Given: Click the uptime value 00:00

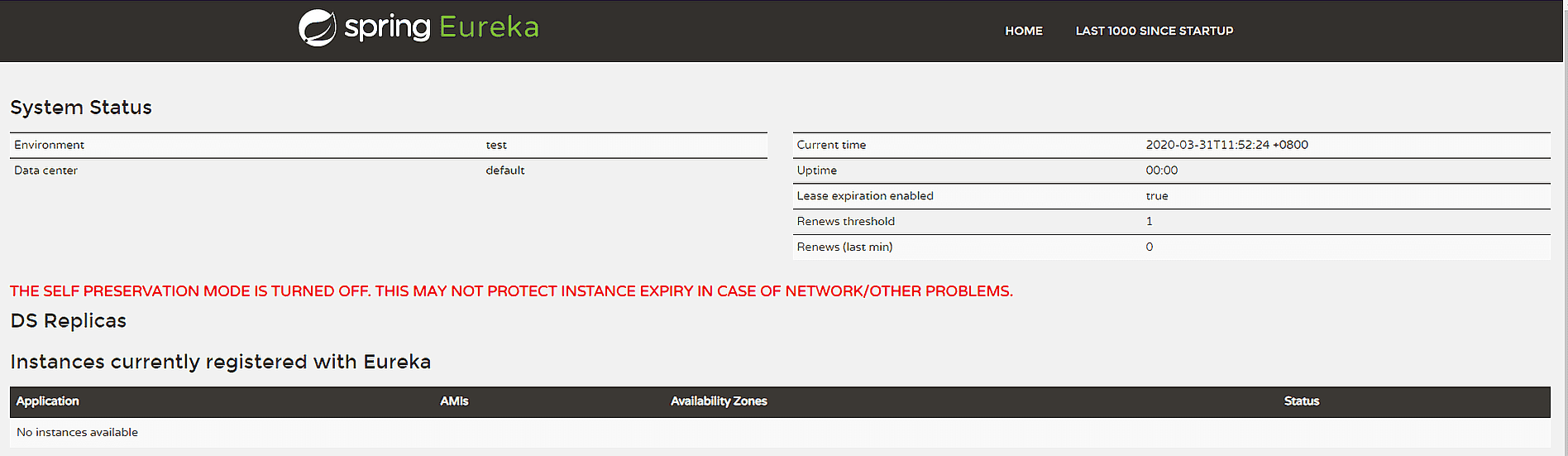Looking at the screenshot, I should point(1161,170).
